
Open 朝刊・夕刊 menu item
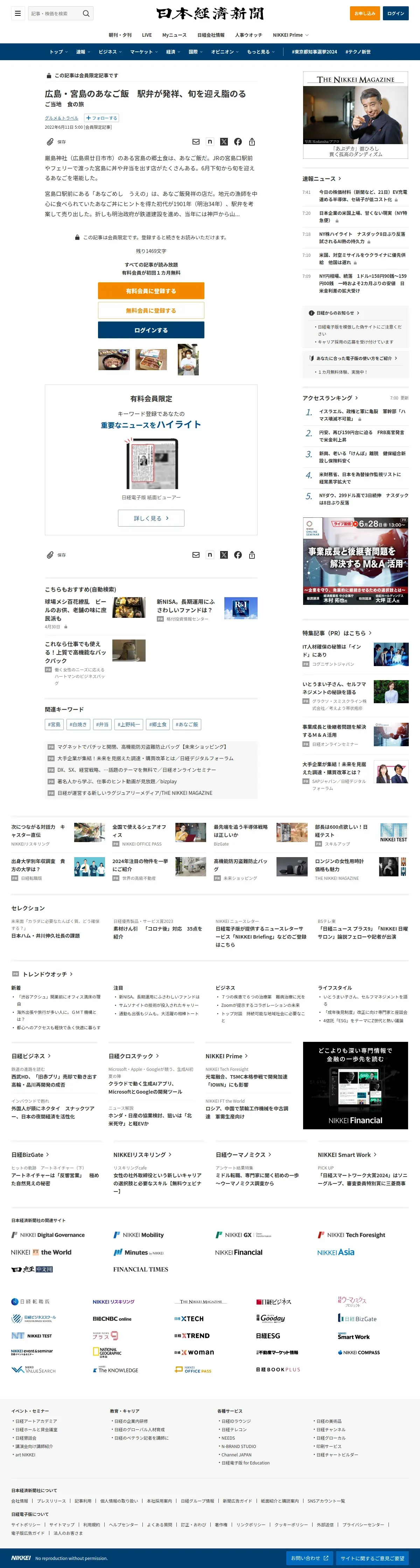coord(120,35)
